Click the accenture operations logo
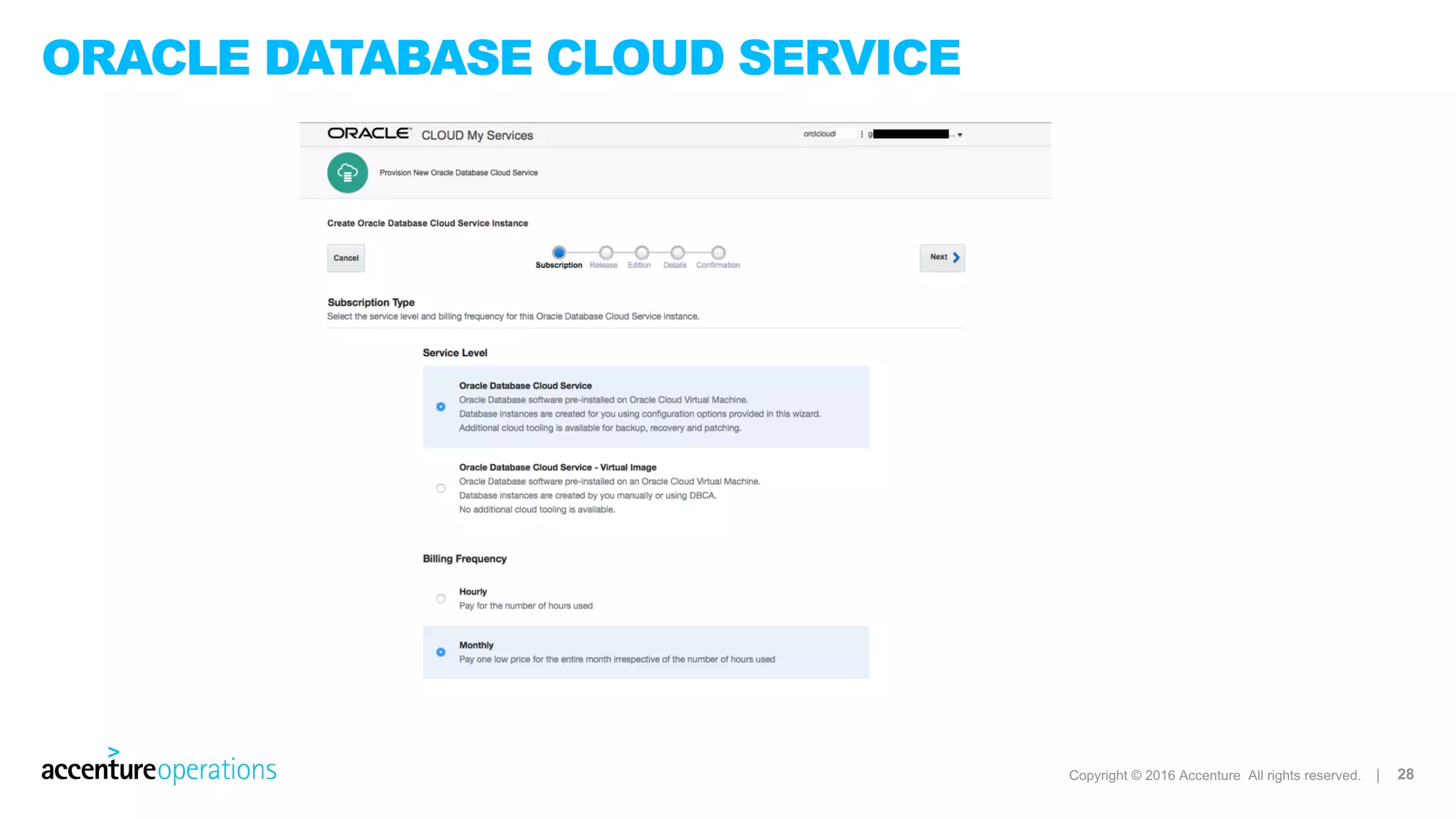 [x=159, y=766]
